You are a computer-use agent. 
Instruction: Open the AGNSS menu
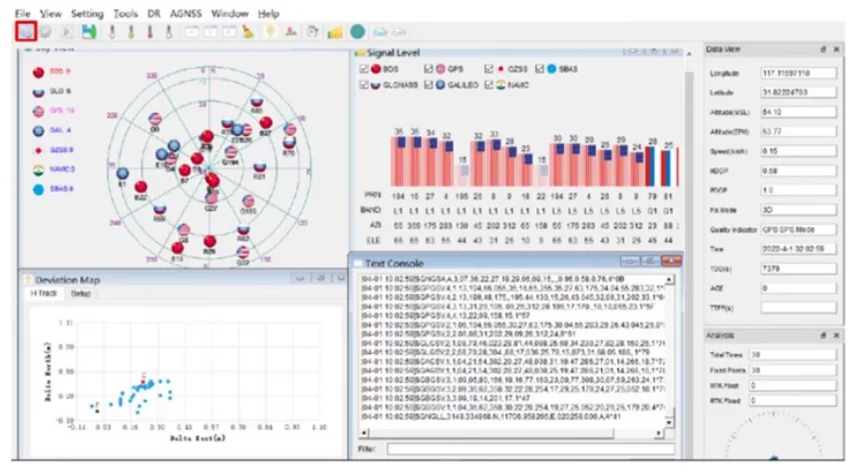(x=187, y=14)
